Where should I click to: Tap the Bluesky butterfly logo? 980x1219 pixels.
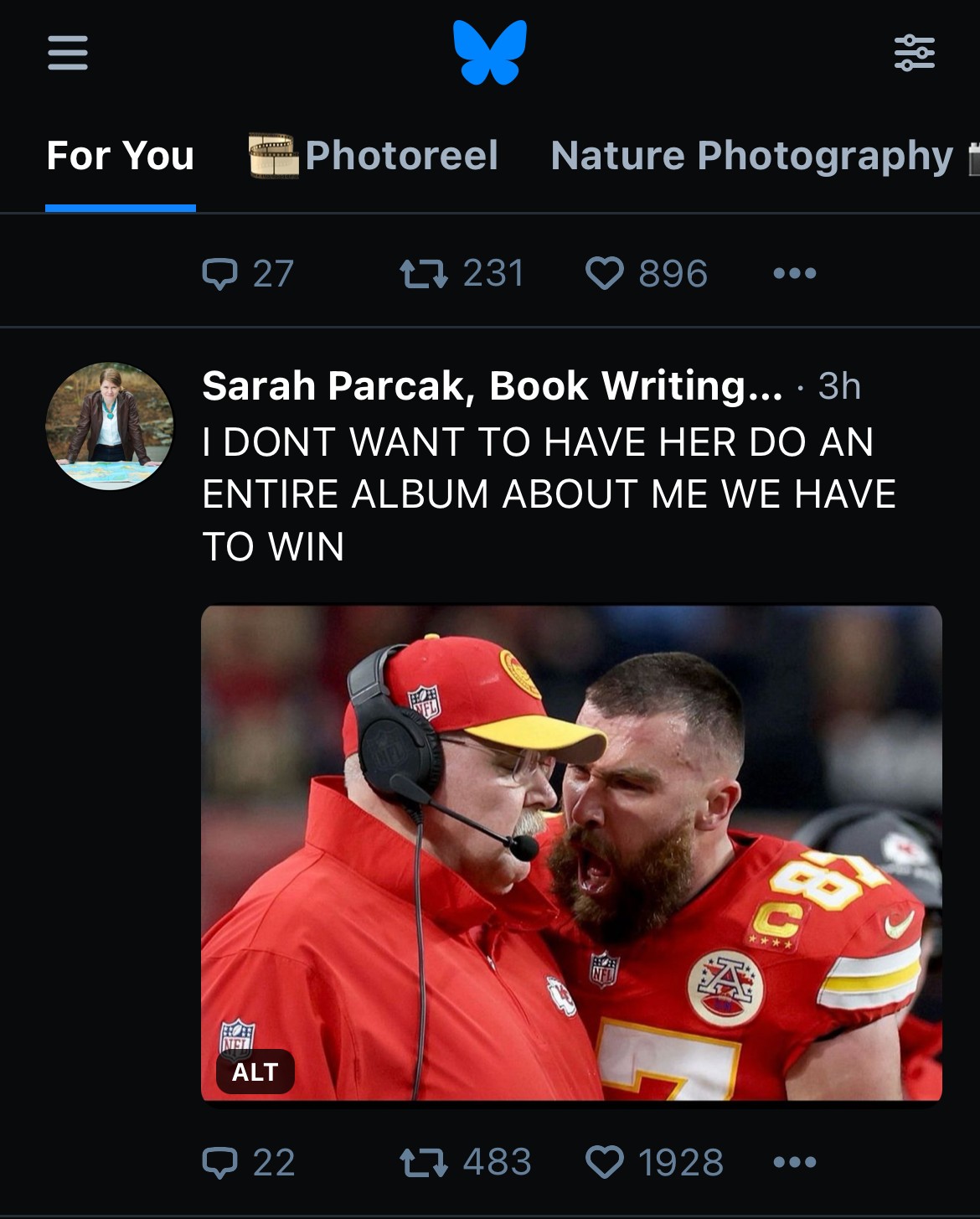[490, 53]
